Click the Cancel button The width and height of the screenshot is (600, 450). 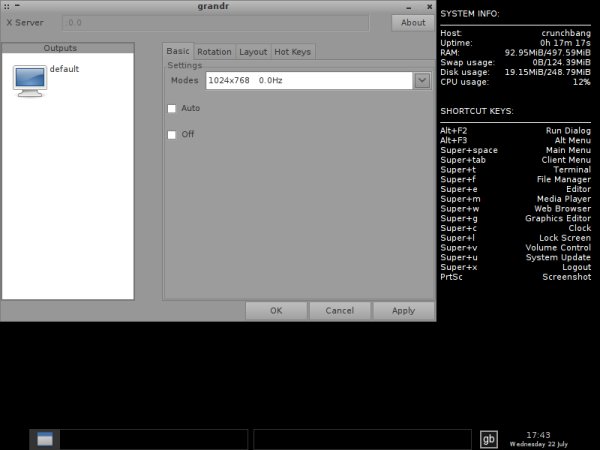click(340, 311)
